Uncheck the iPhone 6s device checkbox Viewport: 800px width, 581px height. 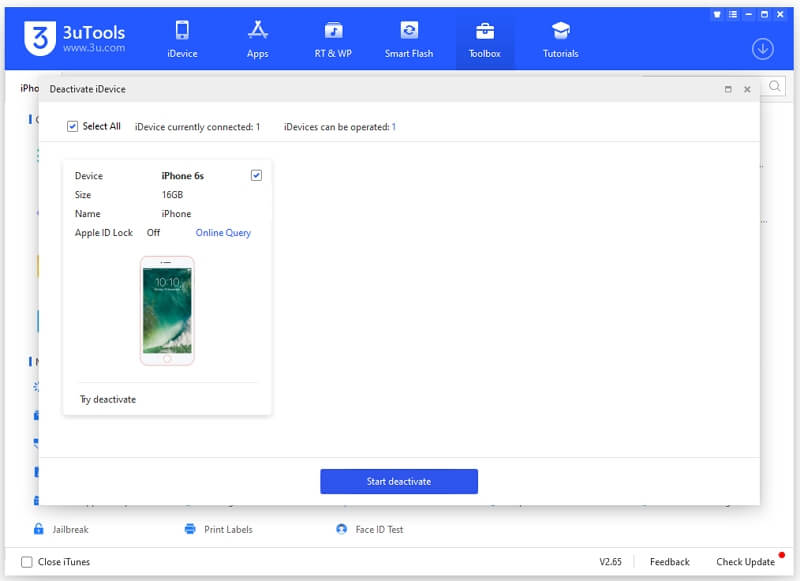(x=256, y=175)
